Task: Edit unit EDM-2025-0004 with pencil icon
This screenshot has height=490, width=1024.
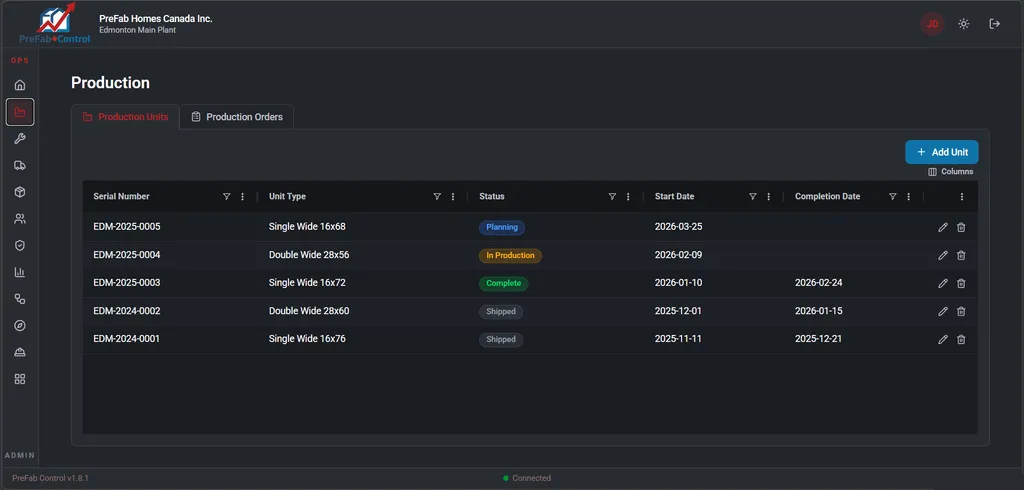Action: click(942, 255)
